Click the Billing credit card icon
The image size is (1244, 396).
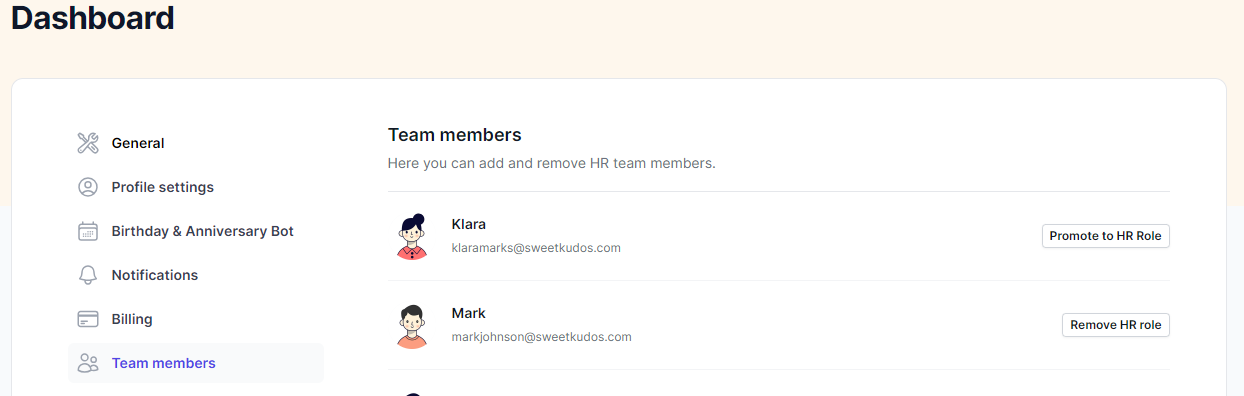(88, 319)
